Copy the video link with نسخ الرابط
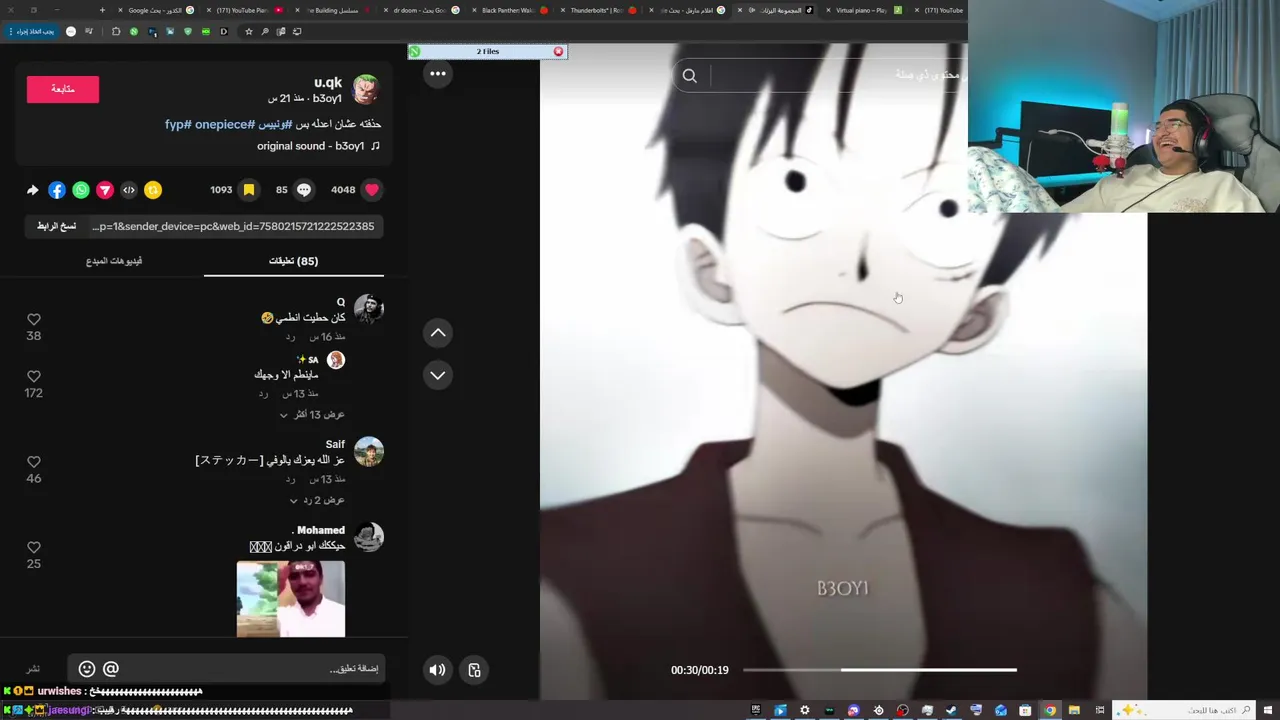Viewport: 1280px width, 720px height. point(56,226)
